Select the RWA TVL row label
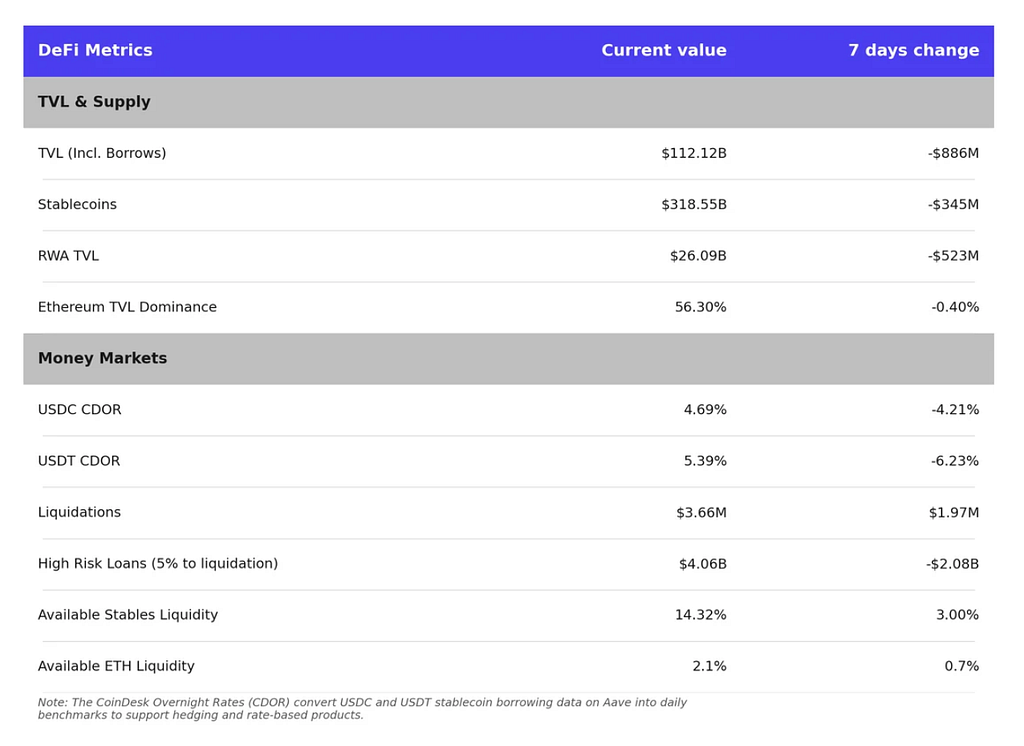 pyautogui.click(x=68, y=255)
